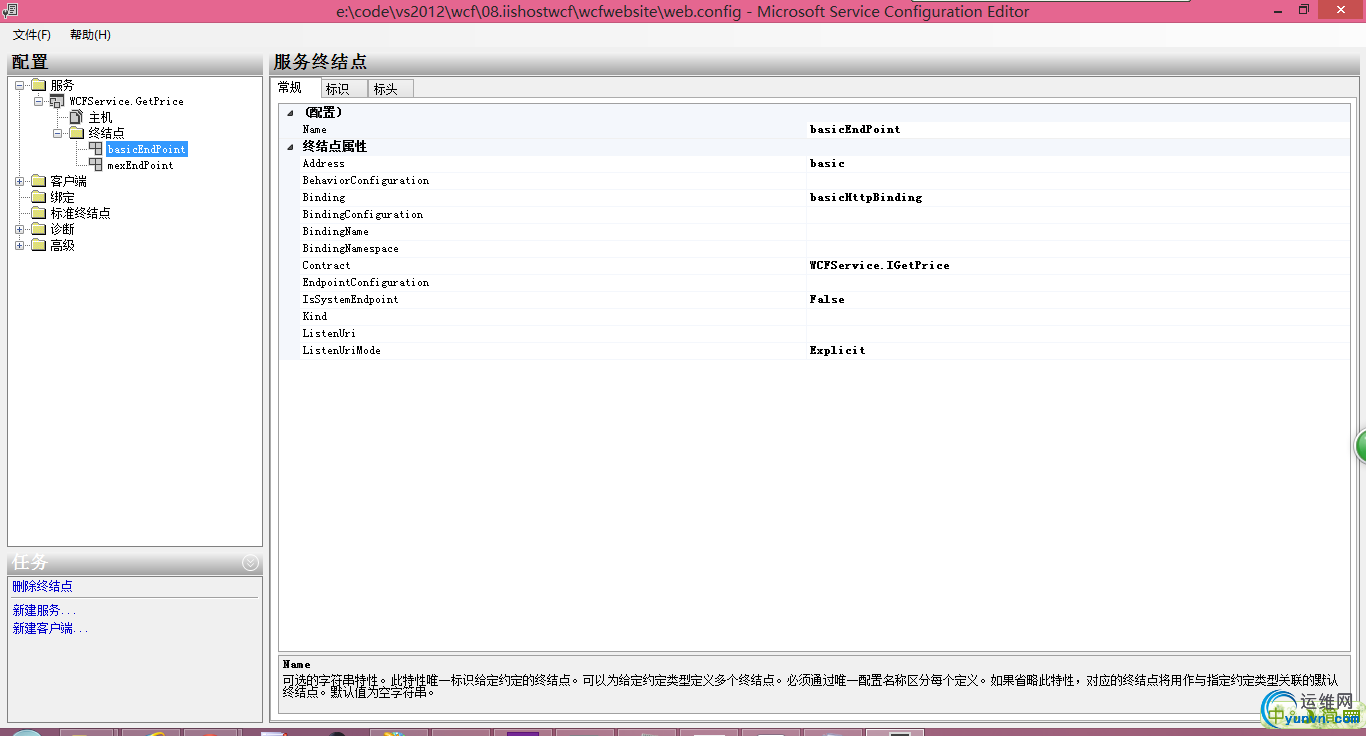Click the ListenUri value field

1078,333
